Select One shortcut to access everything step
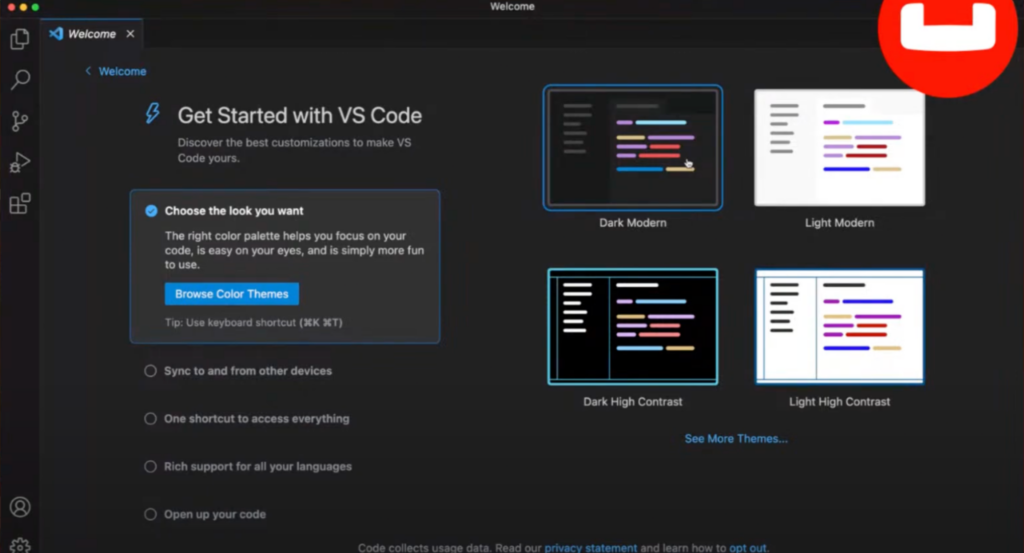1024x553 pixels. click(x=247, y=419)
